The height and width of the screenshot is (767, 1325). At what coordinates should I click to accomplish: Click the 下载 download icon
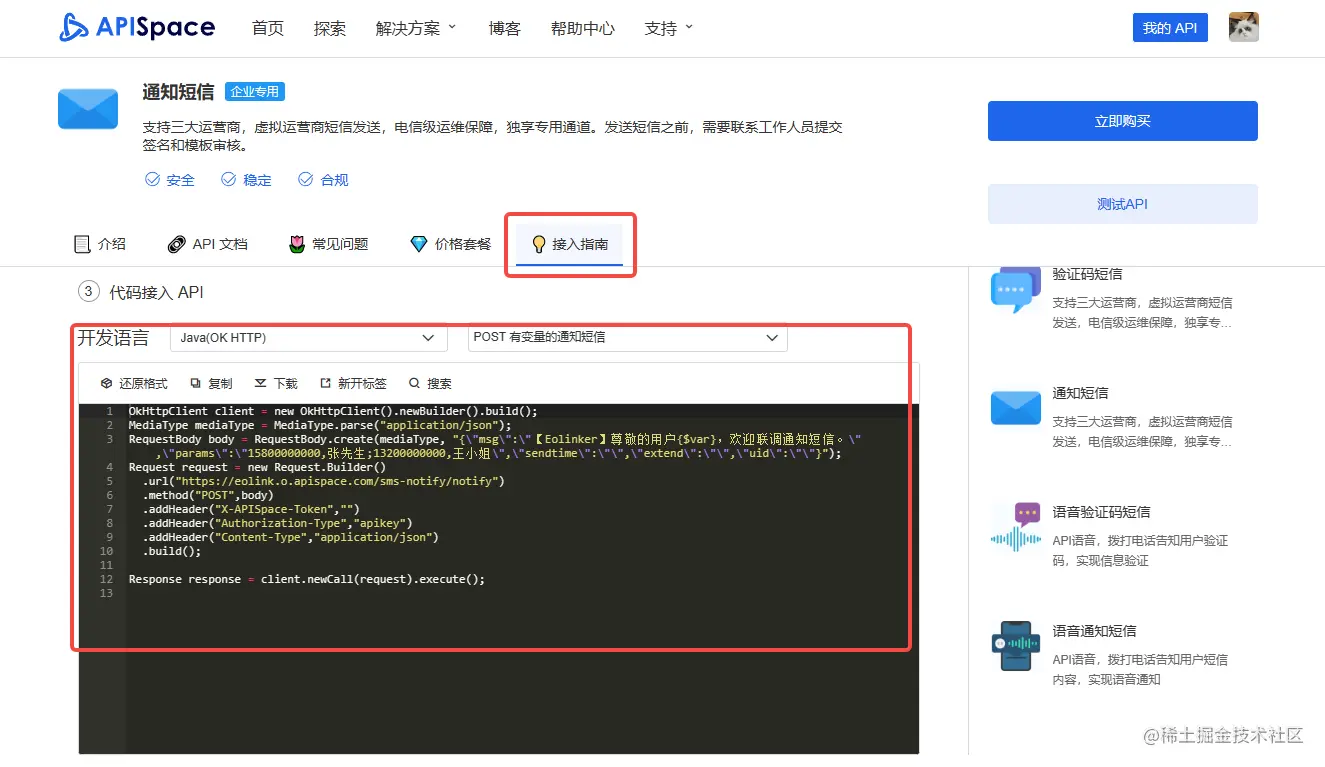tap(261, 384)
